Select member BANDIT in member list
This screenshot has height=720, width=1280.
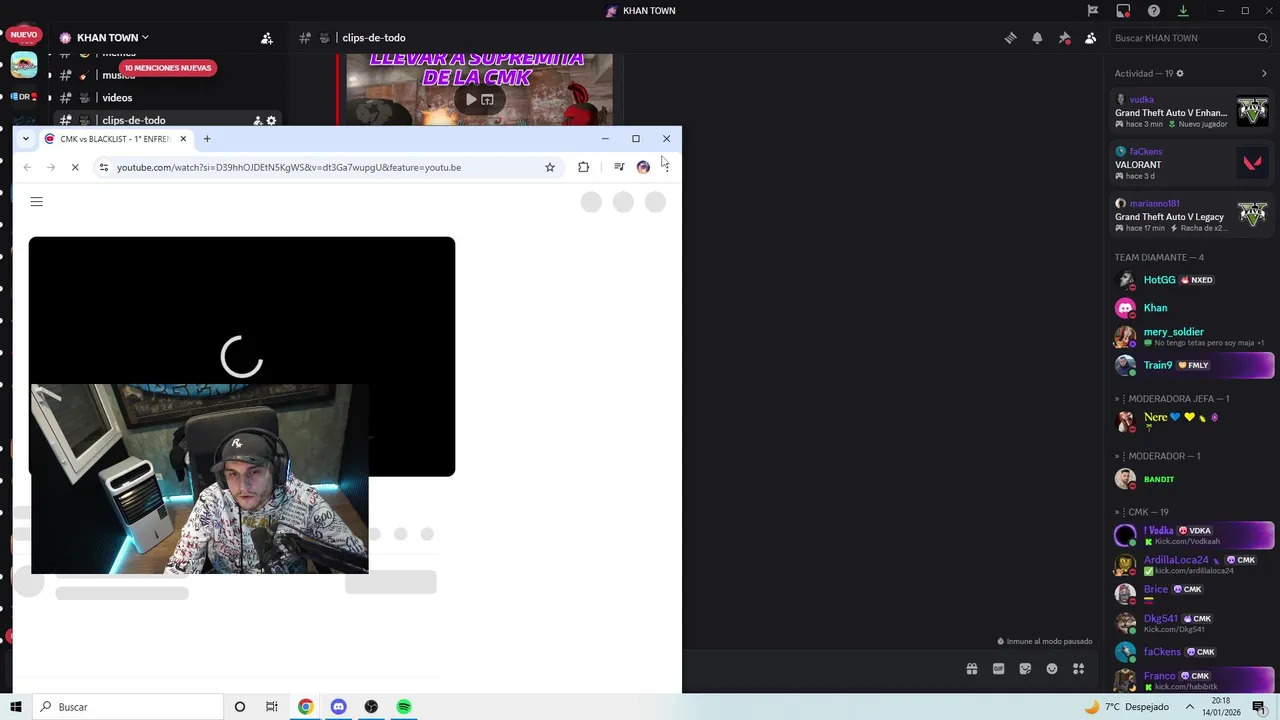[1192, 479]
